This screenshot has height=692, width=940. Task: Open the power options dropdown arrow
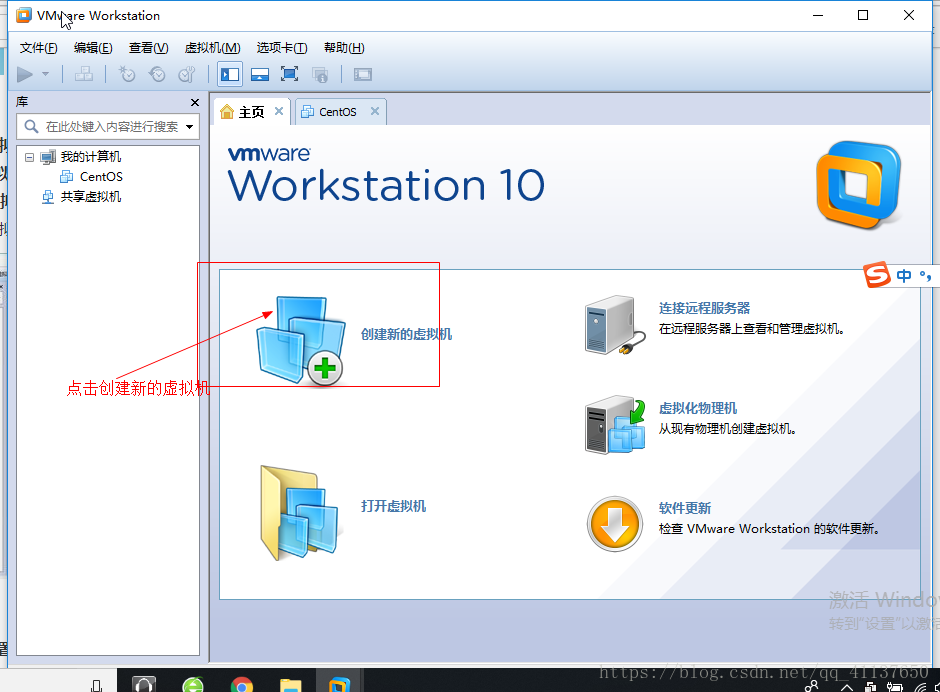[x=46, y=74]
